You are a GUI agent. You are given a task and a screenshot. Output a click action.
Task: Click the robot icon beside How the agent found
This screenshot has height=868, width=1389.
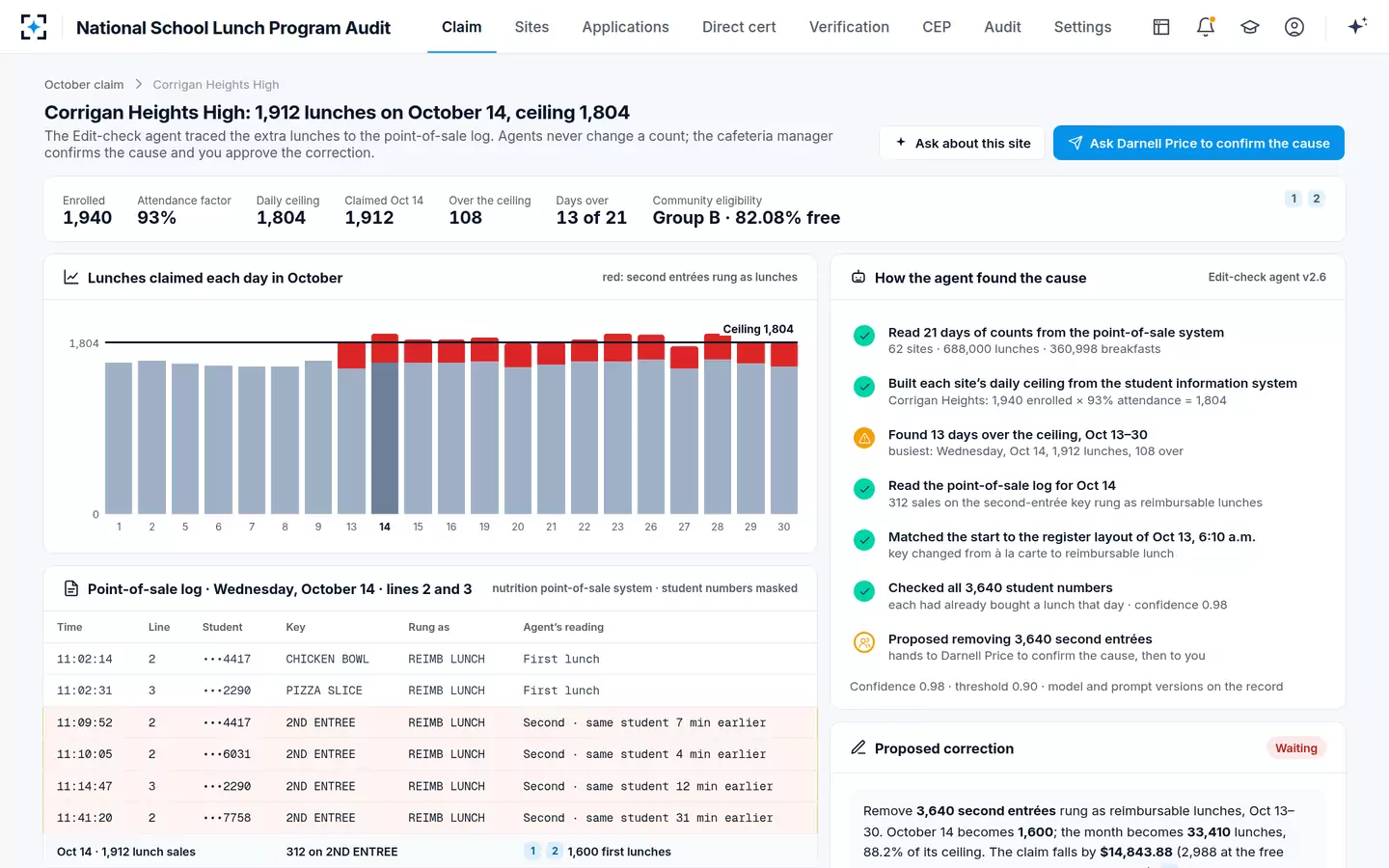point(858,278)
